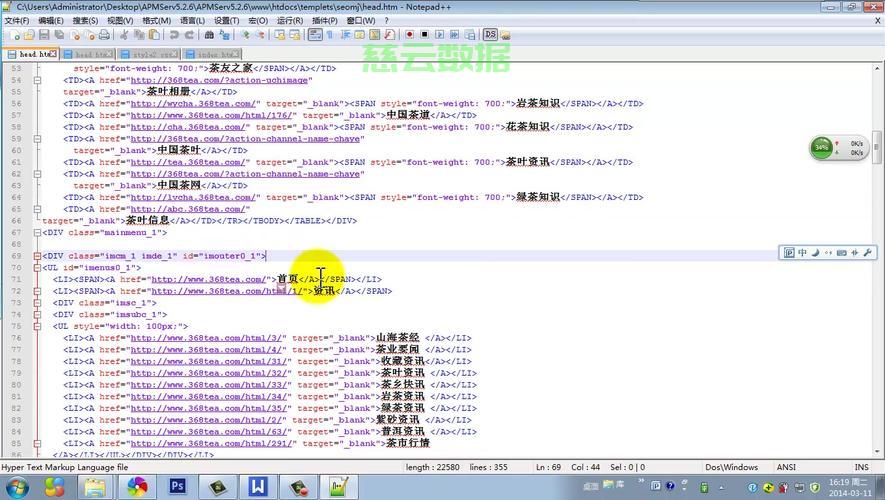Click the Open file toolbar icon
The height and width of the screenshot is (500, 885).
pos(29,35)
